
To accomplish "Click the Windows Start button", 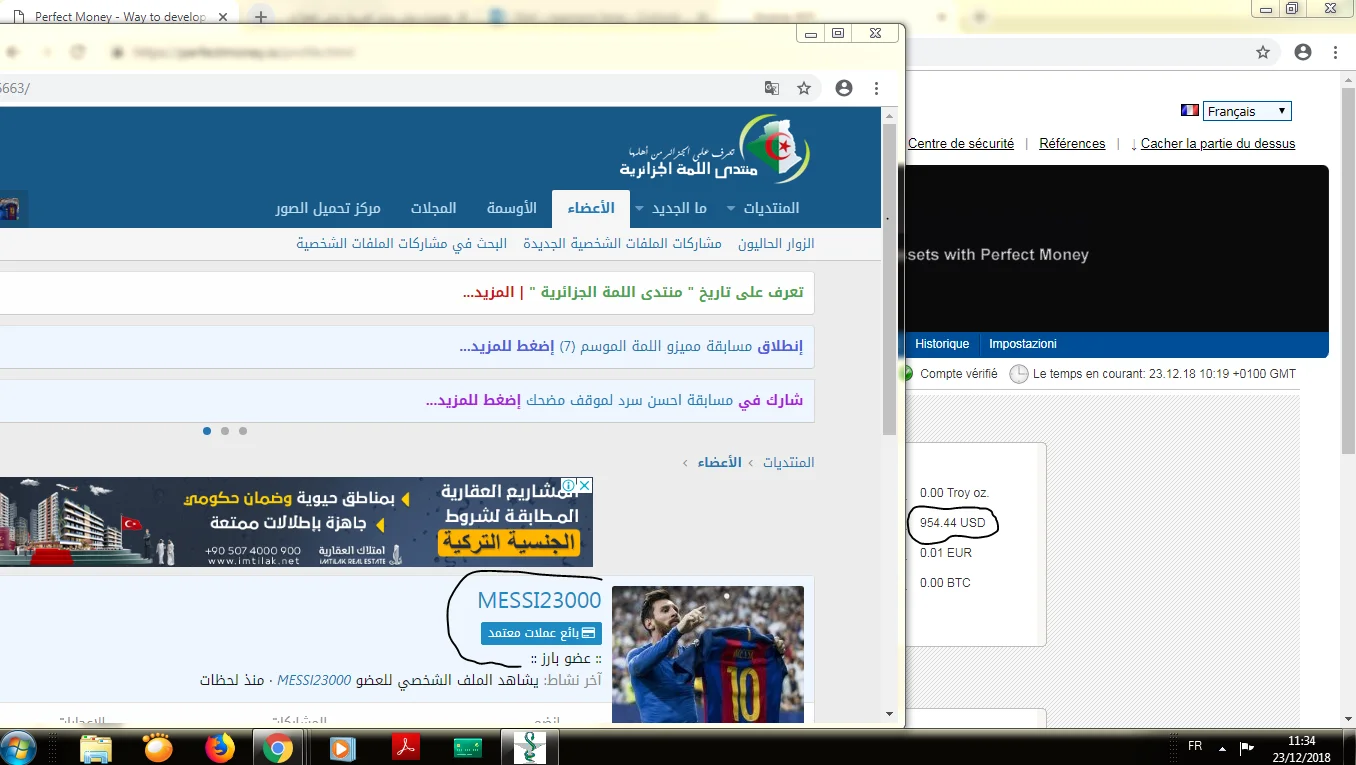I will click(19, 747).
